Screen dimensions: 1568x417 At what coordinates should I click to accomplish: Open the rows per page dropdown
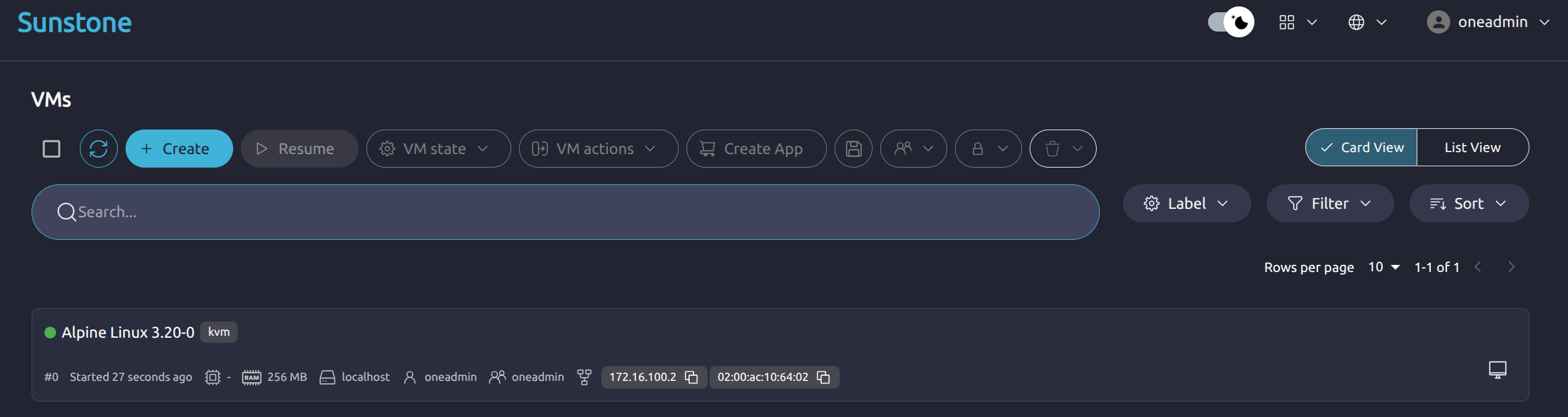click(x=1384, y=267)
